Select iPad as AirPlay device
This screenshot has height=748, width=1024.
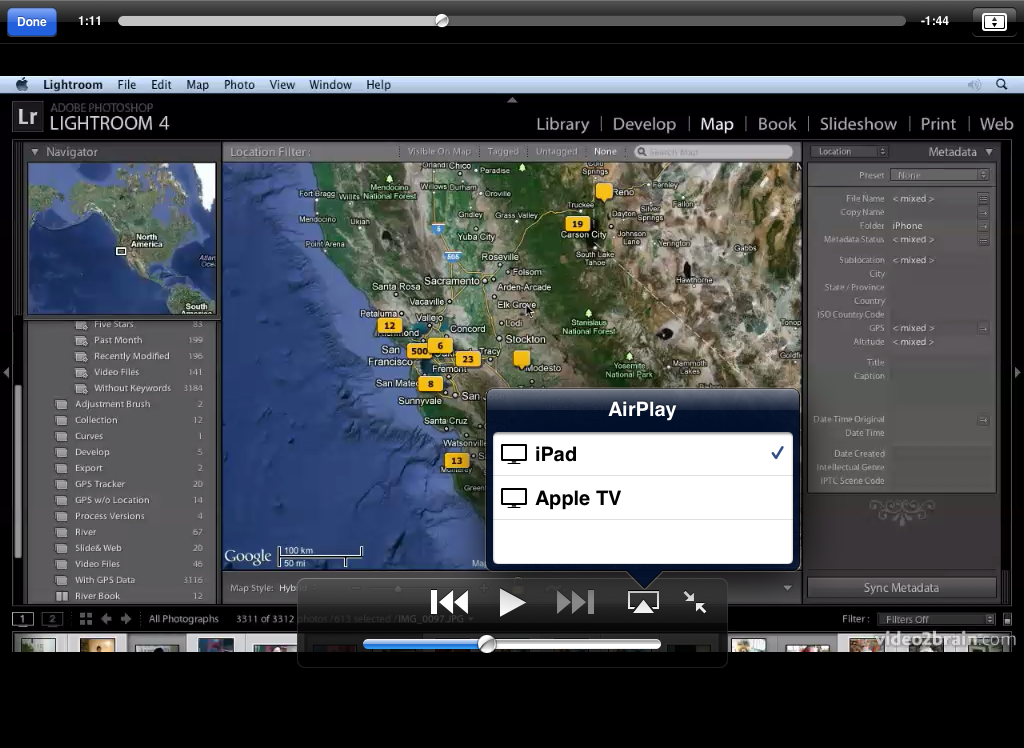(x=643, y=454)
